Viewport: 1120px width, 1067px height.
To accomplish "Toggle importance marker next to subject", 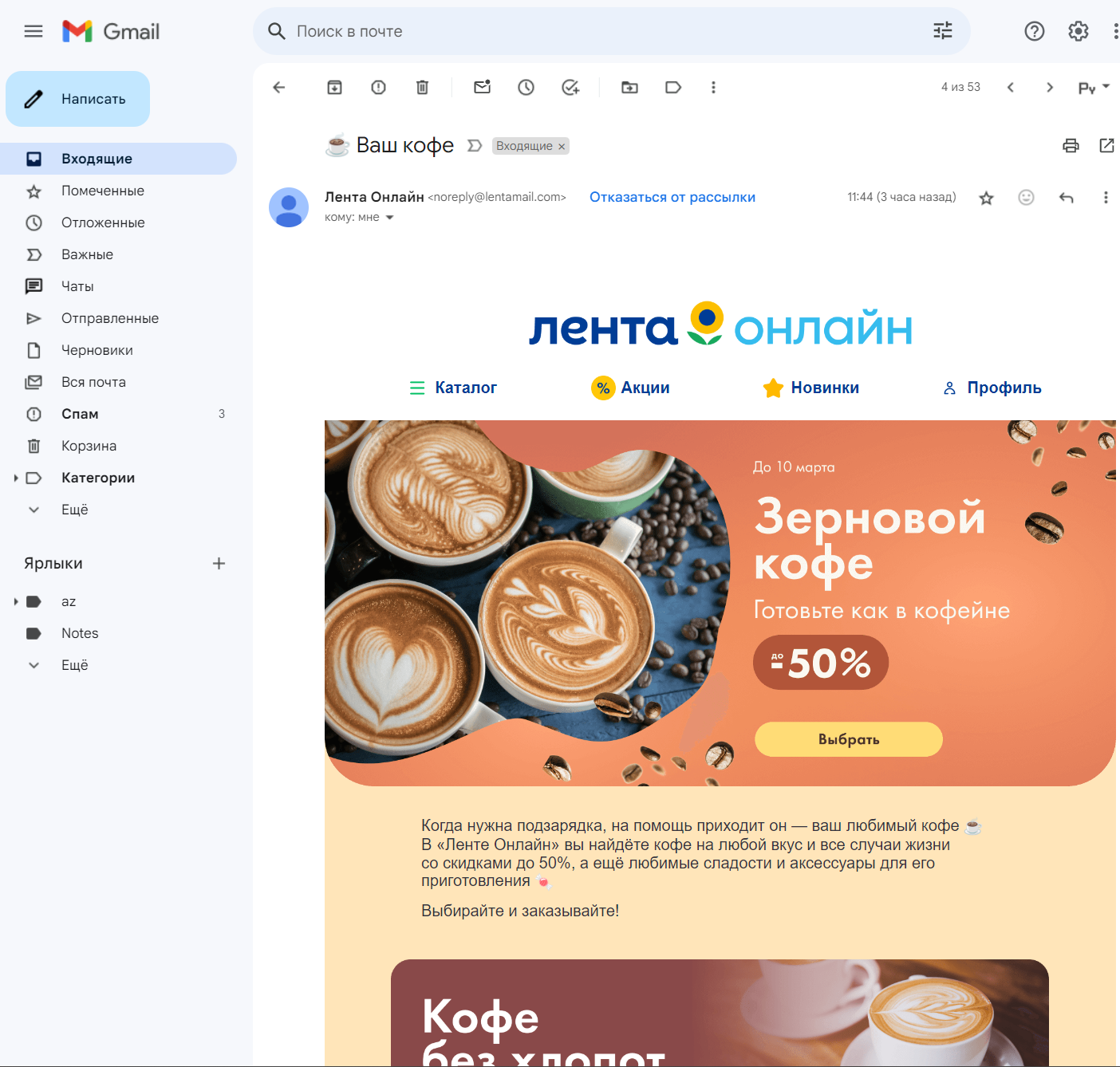I will click(x=475, y=145).
